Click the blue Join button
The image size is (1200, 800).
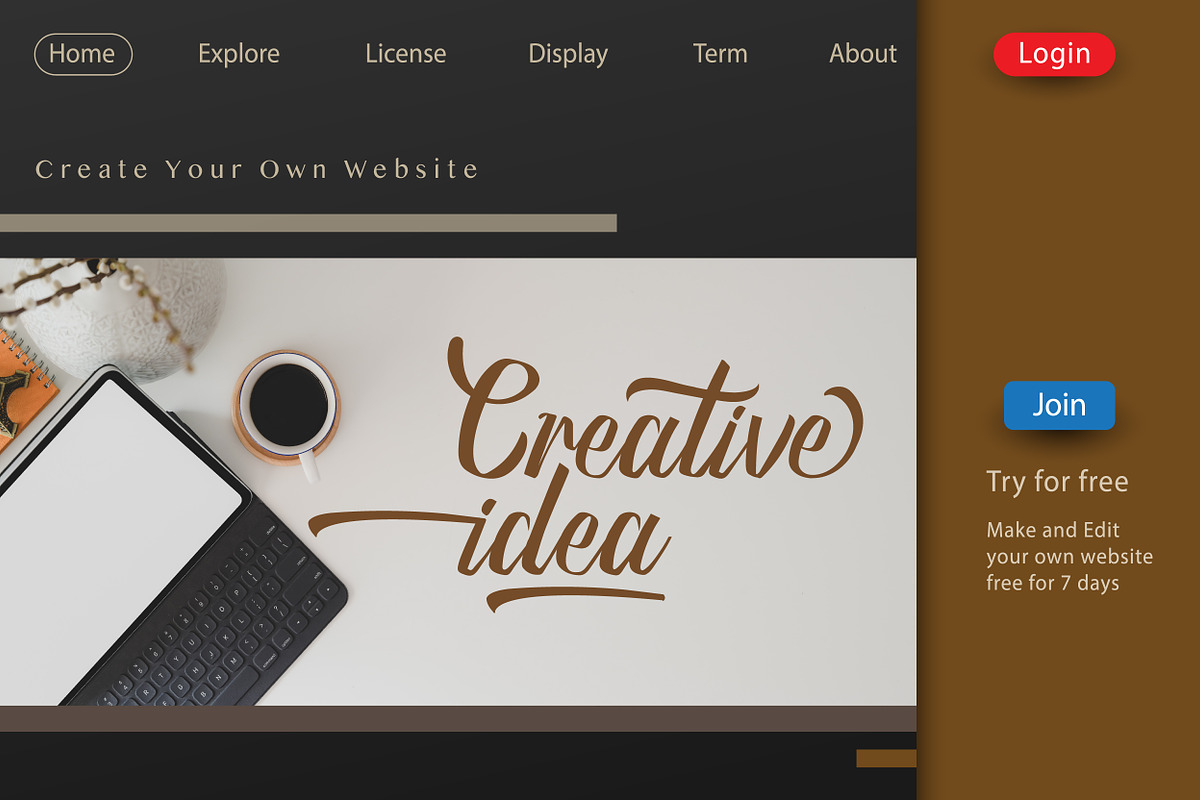(x=1059, y=405)
